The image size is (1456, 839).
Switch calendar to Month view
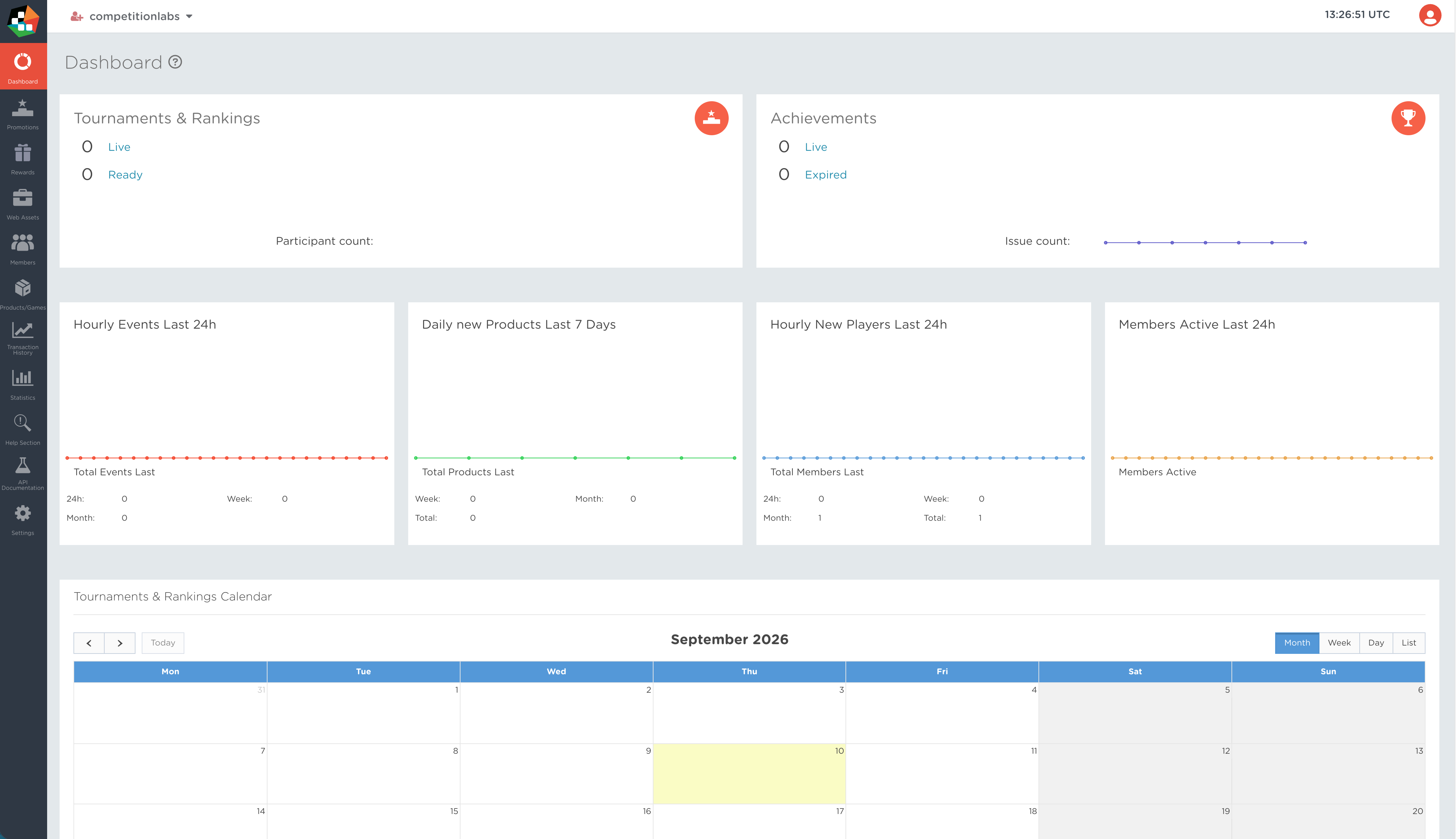(x=1297, y=643)
